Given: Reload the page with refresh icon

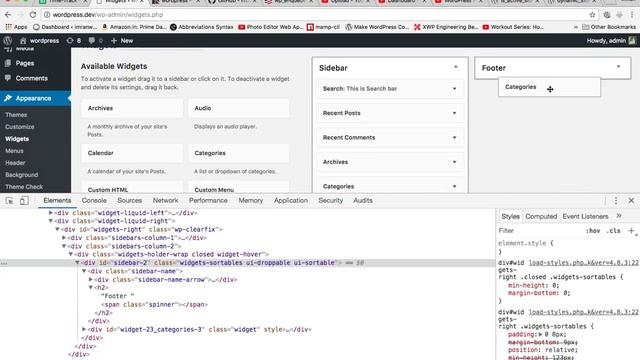Looking at the screenshot, I should (33, 15).
